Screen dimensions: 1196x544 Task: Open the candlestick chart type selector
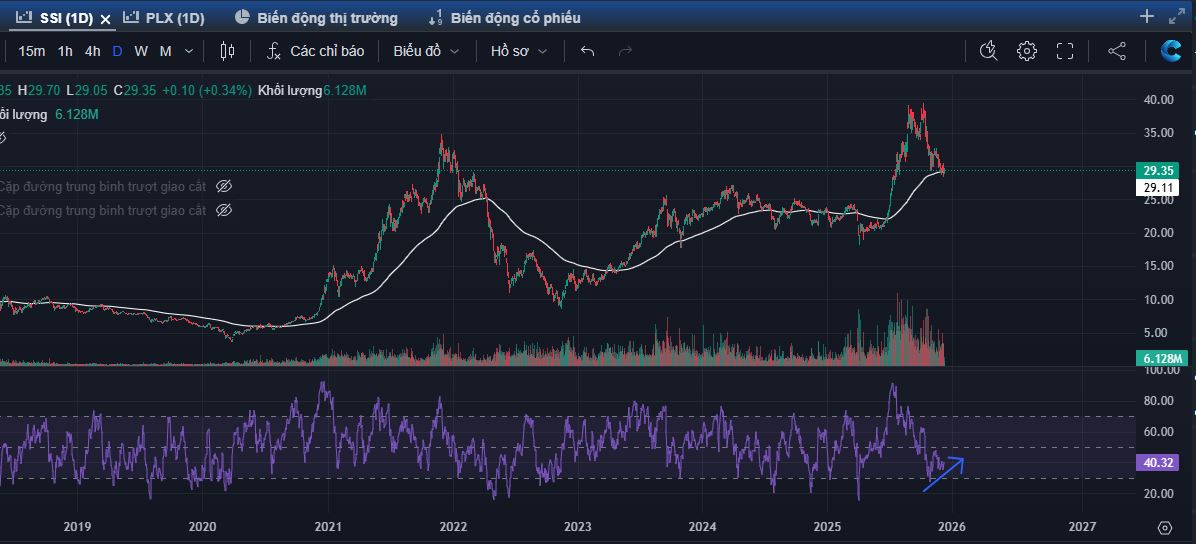point(227,51)
